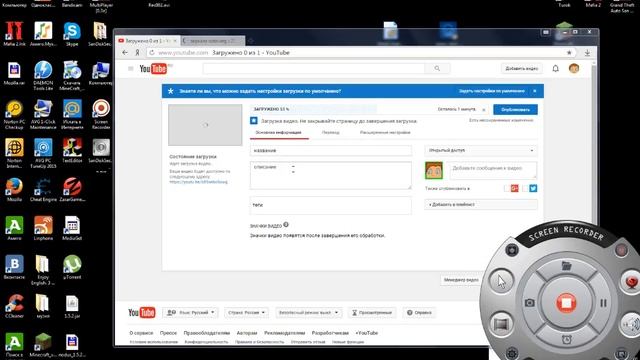640x360 pixels.
Task: Open the account avatar menu
Action: point(574,69)
